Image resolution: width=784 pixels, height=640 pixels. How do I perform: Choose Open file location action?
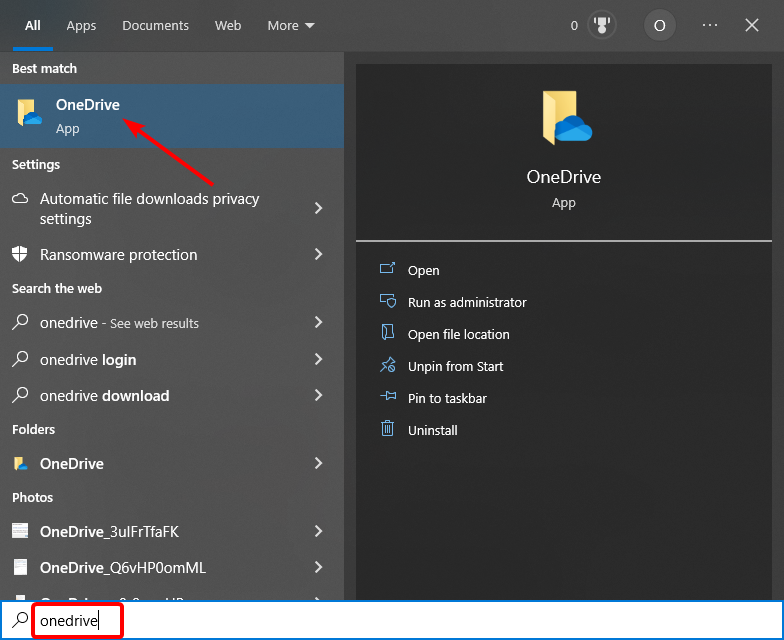coord(458,334)
